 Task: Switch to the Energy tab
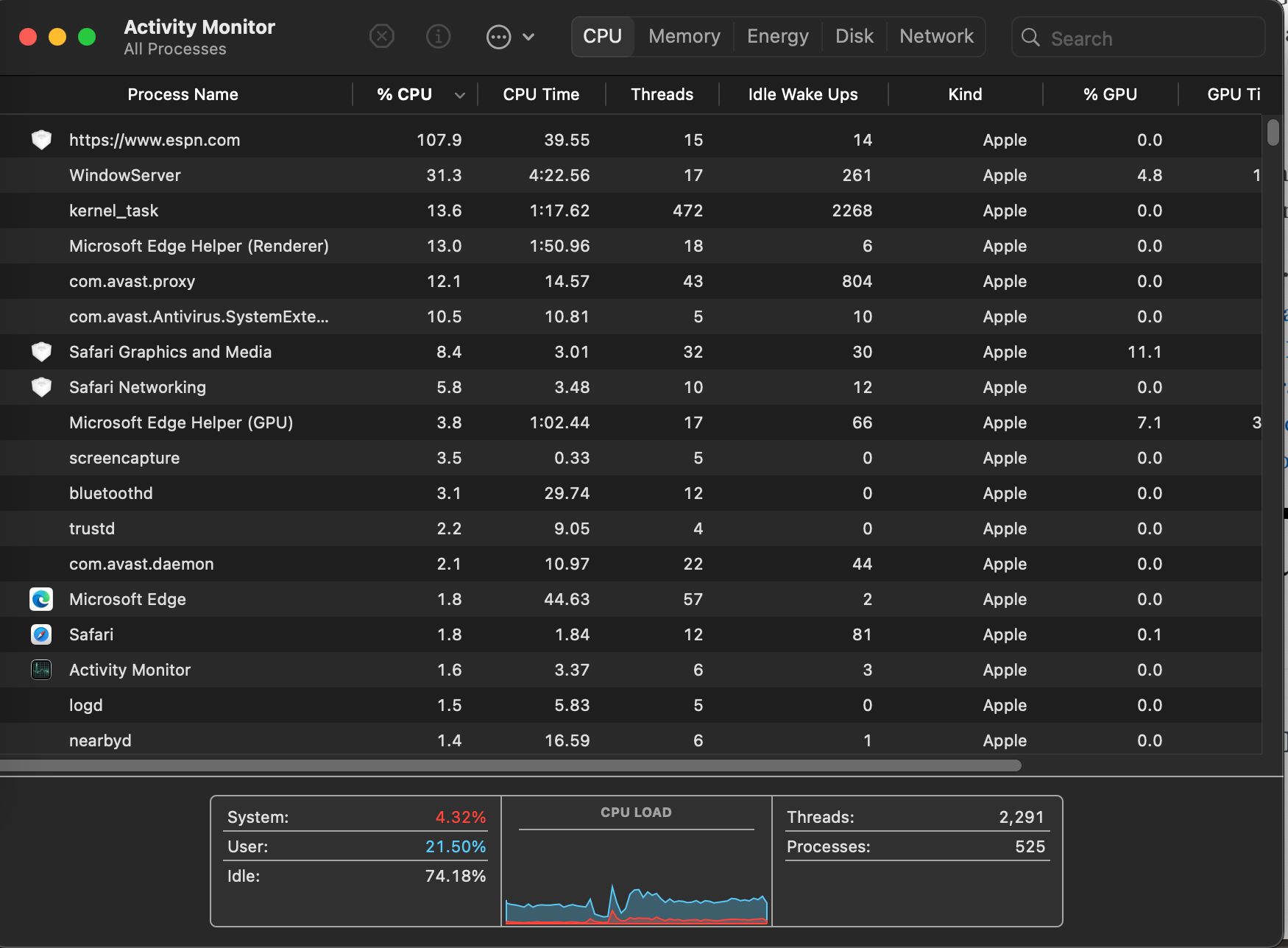coord(778,36)
